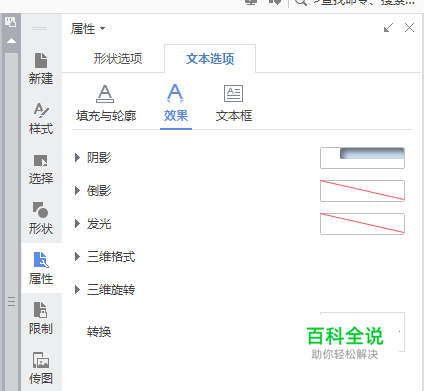Open the 形状 (Shapes) sidebar tool
The height and width of the screenshot is (391, 424).
(x=41, y=219)
